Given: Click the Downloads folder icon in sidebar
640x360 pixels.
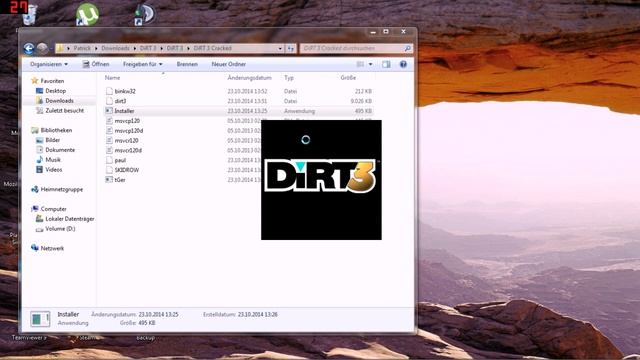Looking at the screenshot, I should pyautogui.click(x=40, y=100).
